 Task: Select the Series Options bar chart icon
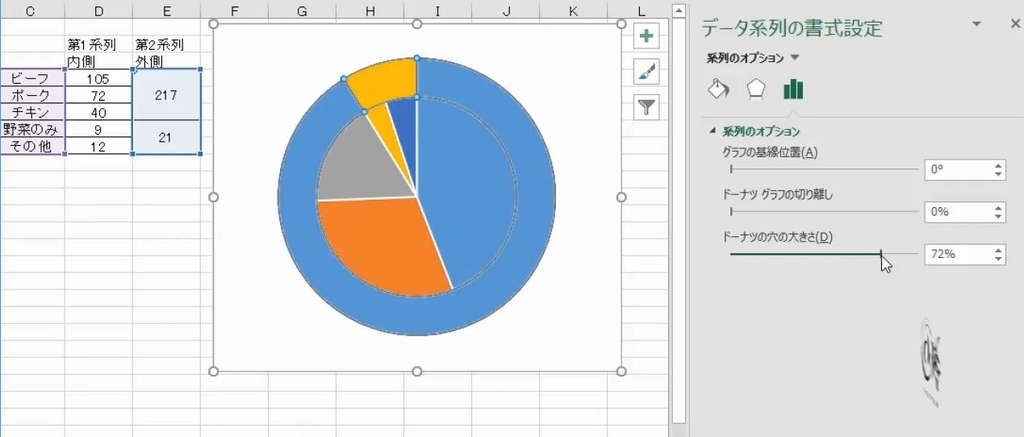(793, 89)
